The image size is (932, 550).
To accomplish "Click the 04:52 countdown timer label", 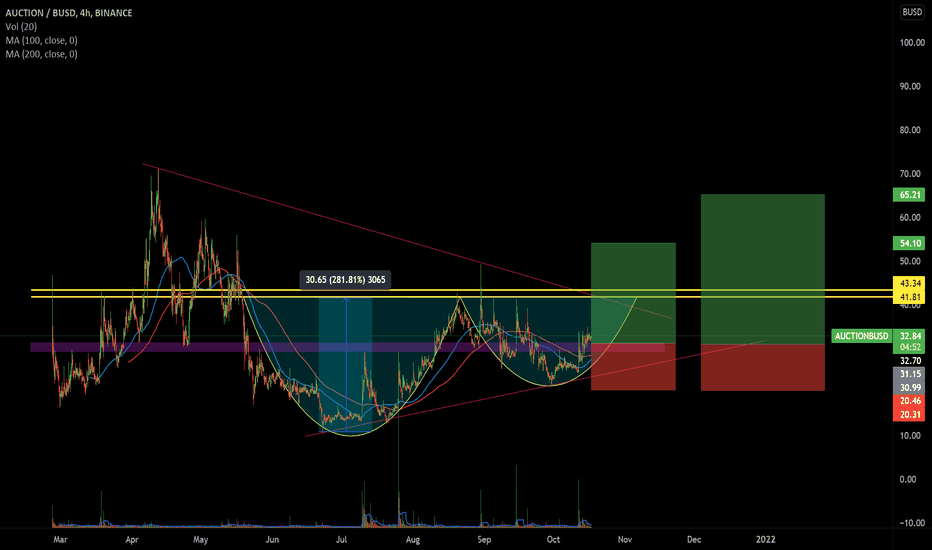I will tap(909, 347).
